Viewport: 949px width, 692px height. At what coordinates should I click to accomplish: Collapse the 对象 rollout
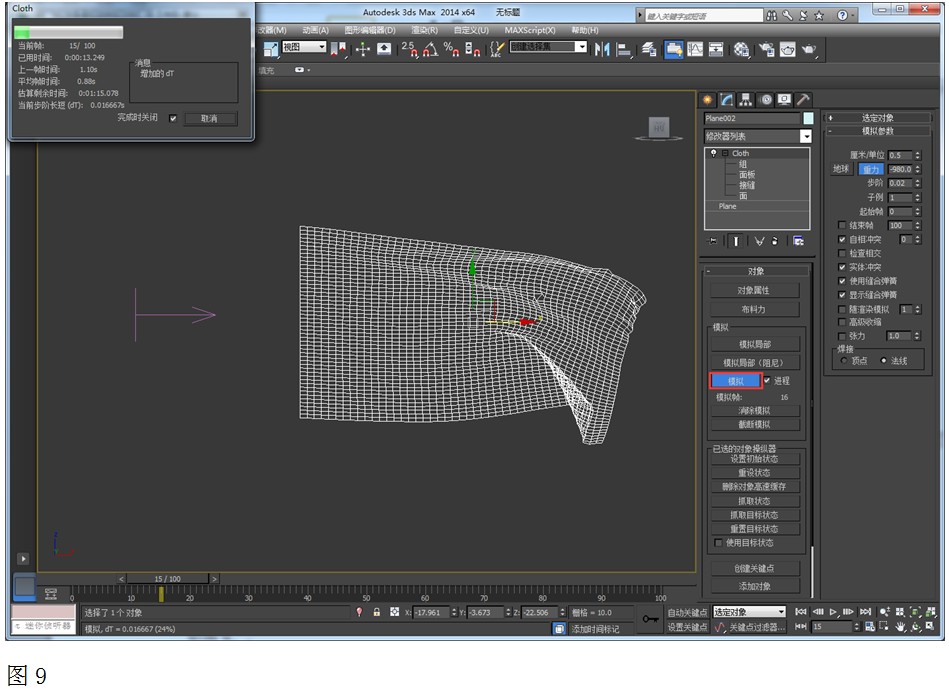(x=755, y=271)
